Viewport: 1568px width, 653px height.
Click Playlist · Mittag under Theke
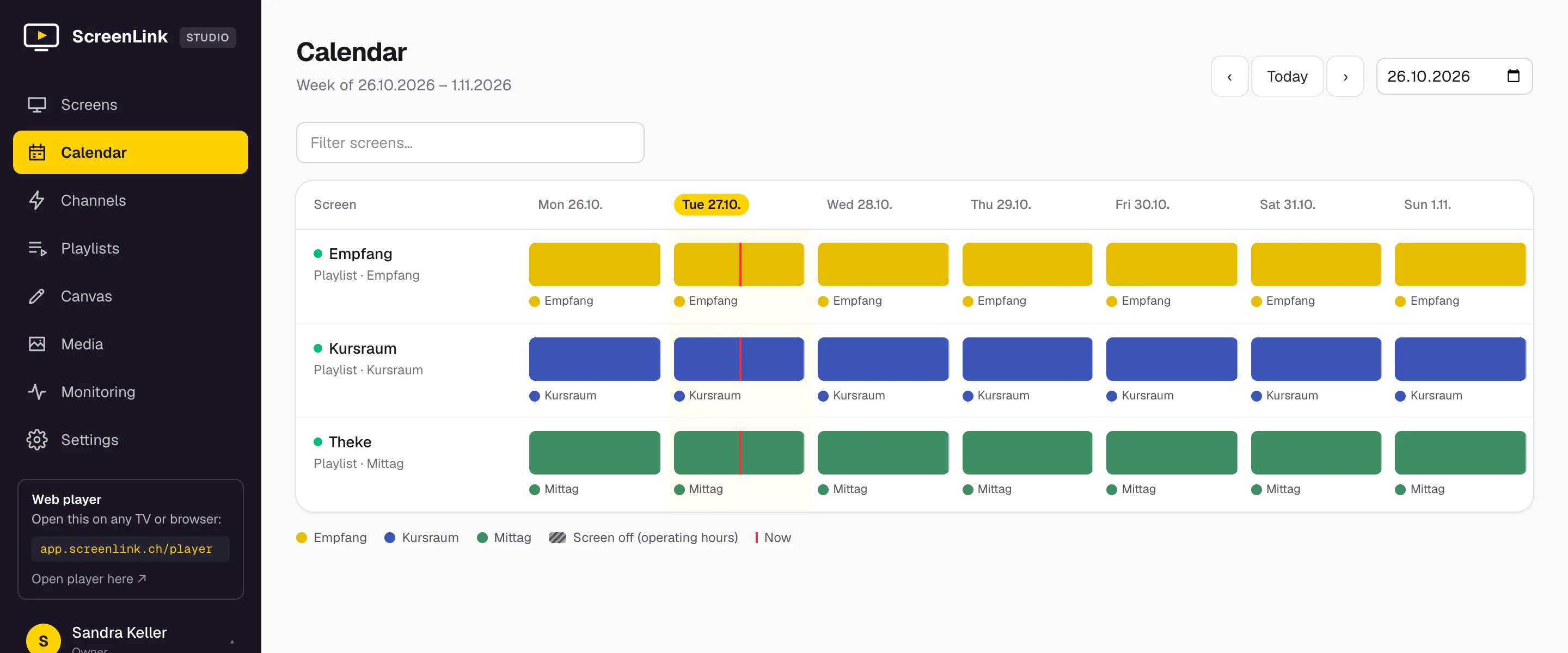(x=359, y=464)
